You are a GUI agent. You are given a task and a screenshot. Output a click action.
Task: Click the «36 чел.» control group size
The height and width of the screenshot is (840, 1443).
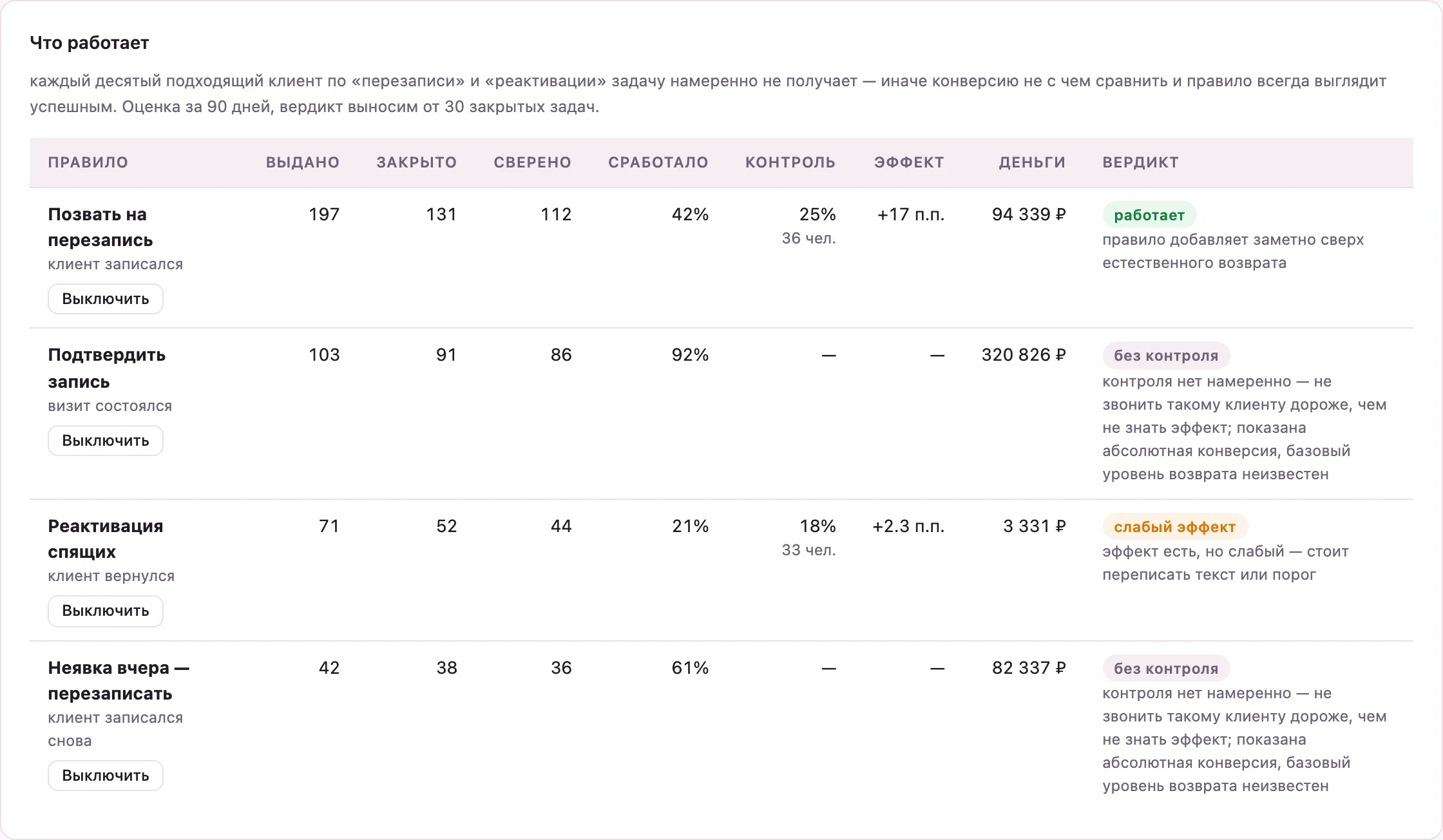pyautogui.click(x=808, y=238)
